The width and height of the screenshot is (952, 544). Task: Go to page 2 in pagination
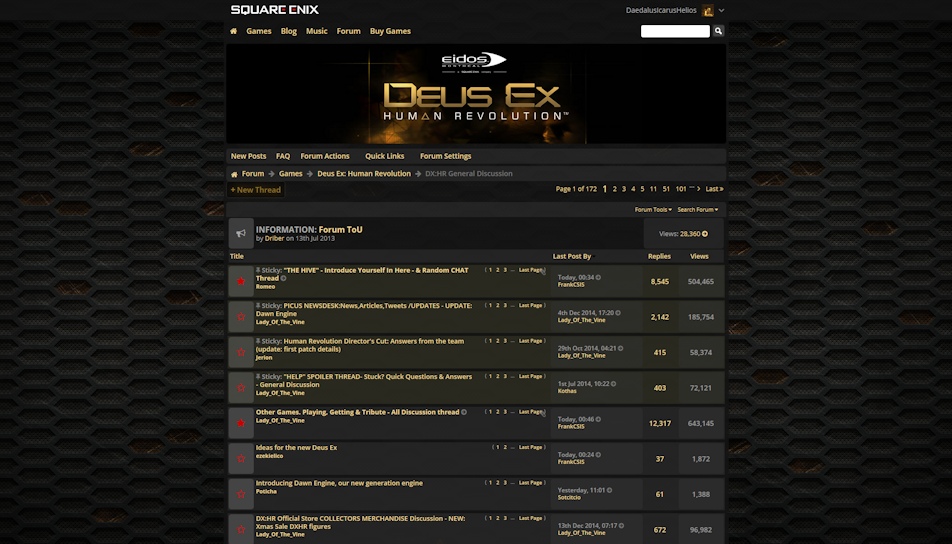point(614,189)
